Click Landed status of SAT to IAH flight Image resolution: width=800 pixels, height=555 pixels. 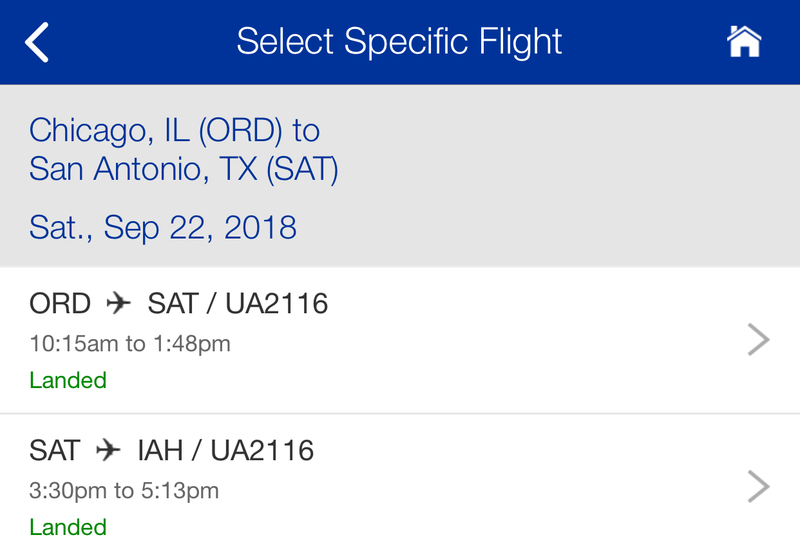coord(68,527)
